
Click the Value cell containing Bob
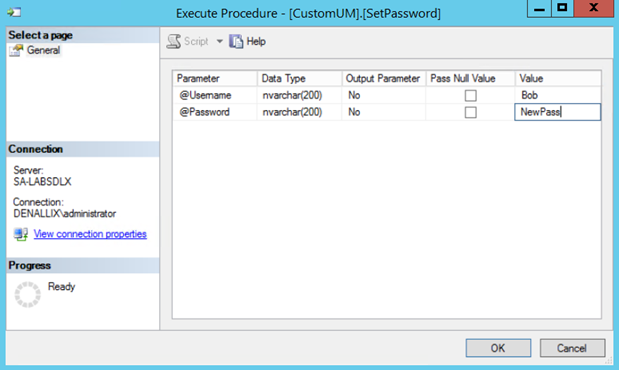pyautogui.click(x=557, y=95)
